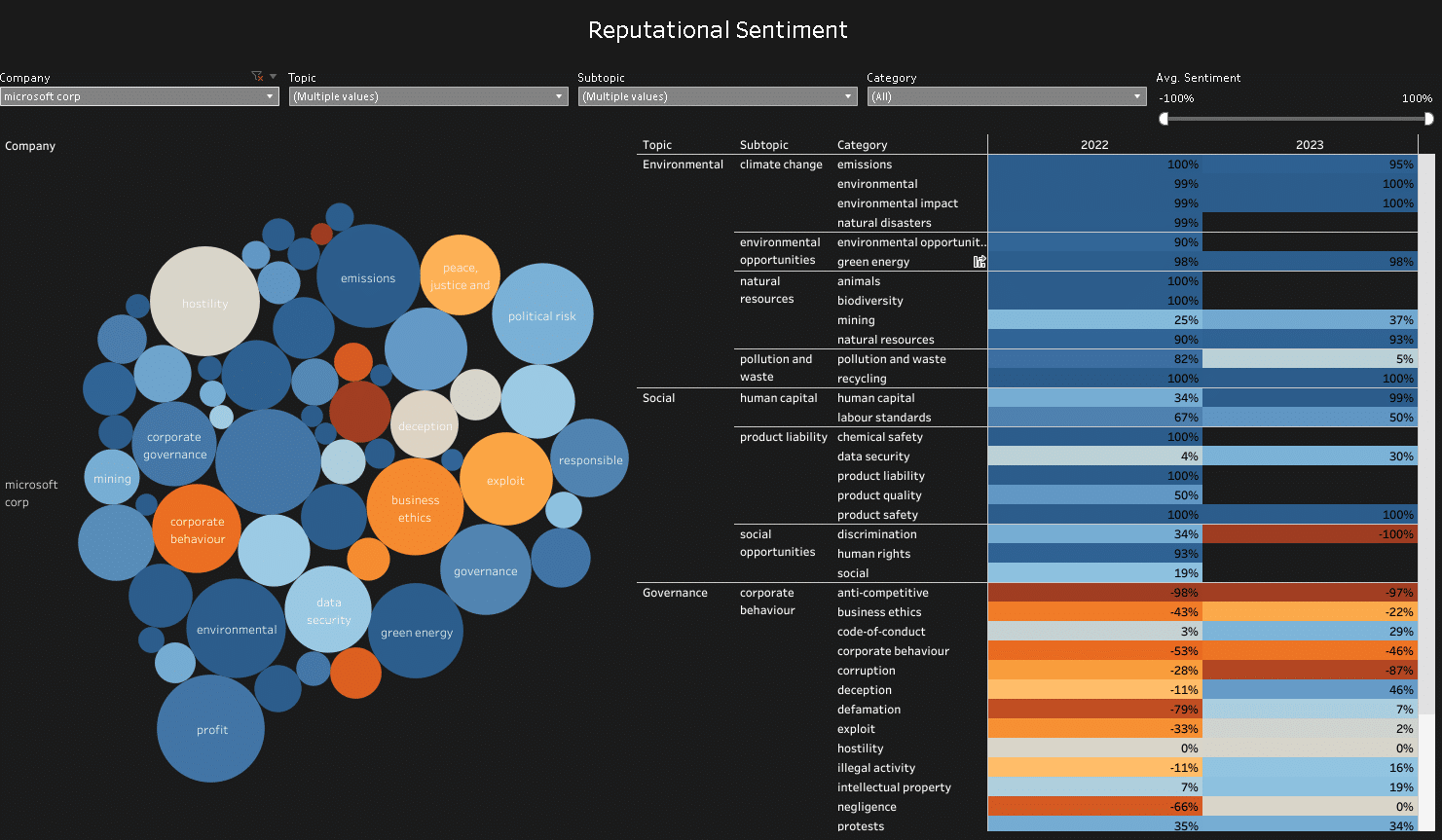Select the natural resources subtopic label
This screenshot has width=1442, height=840.
point(766,290)
